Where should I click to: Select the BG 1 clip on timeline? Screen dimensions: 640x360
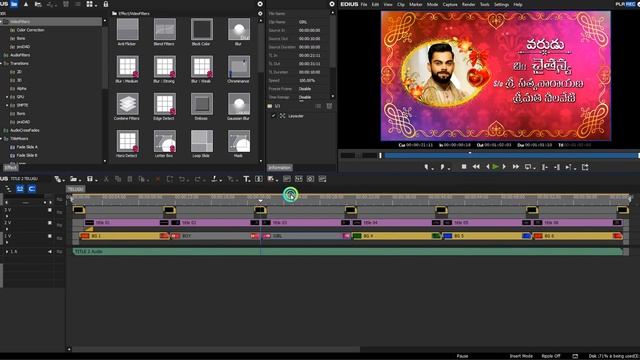[x=125, y=236]
